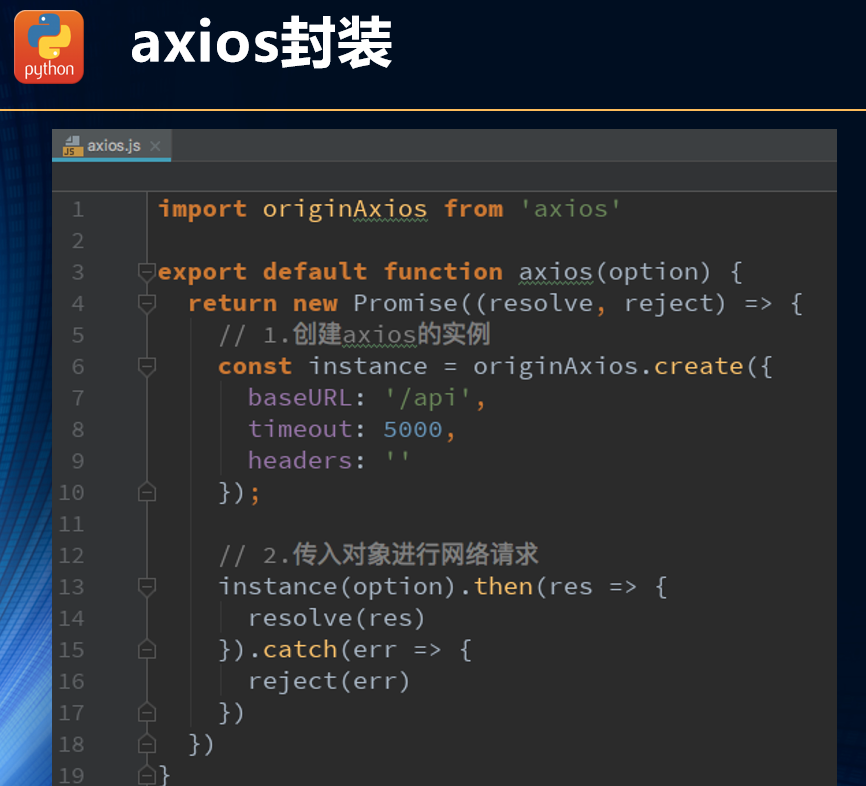Click the JS file icon on axios.js tab
Viewport: 866px width, 786px height.
click(72, 146)
